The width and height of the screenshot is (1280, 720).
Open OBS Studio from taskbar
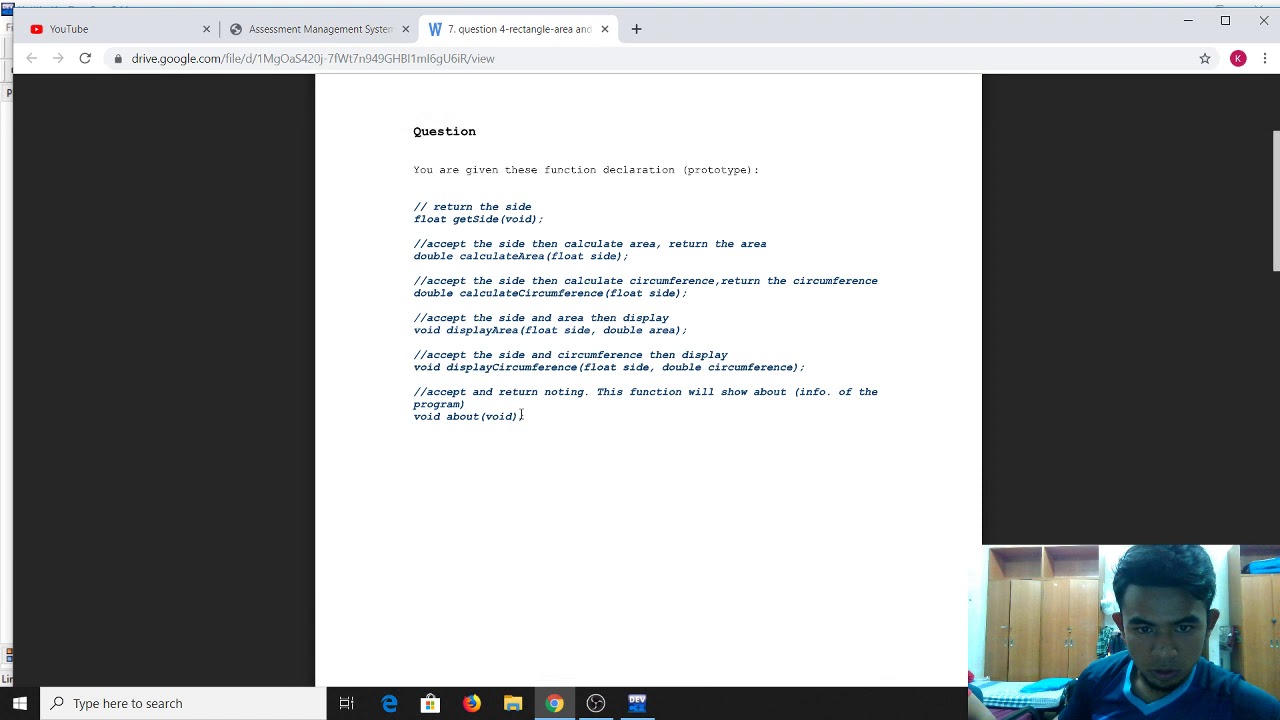point(596,703)
